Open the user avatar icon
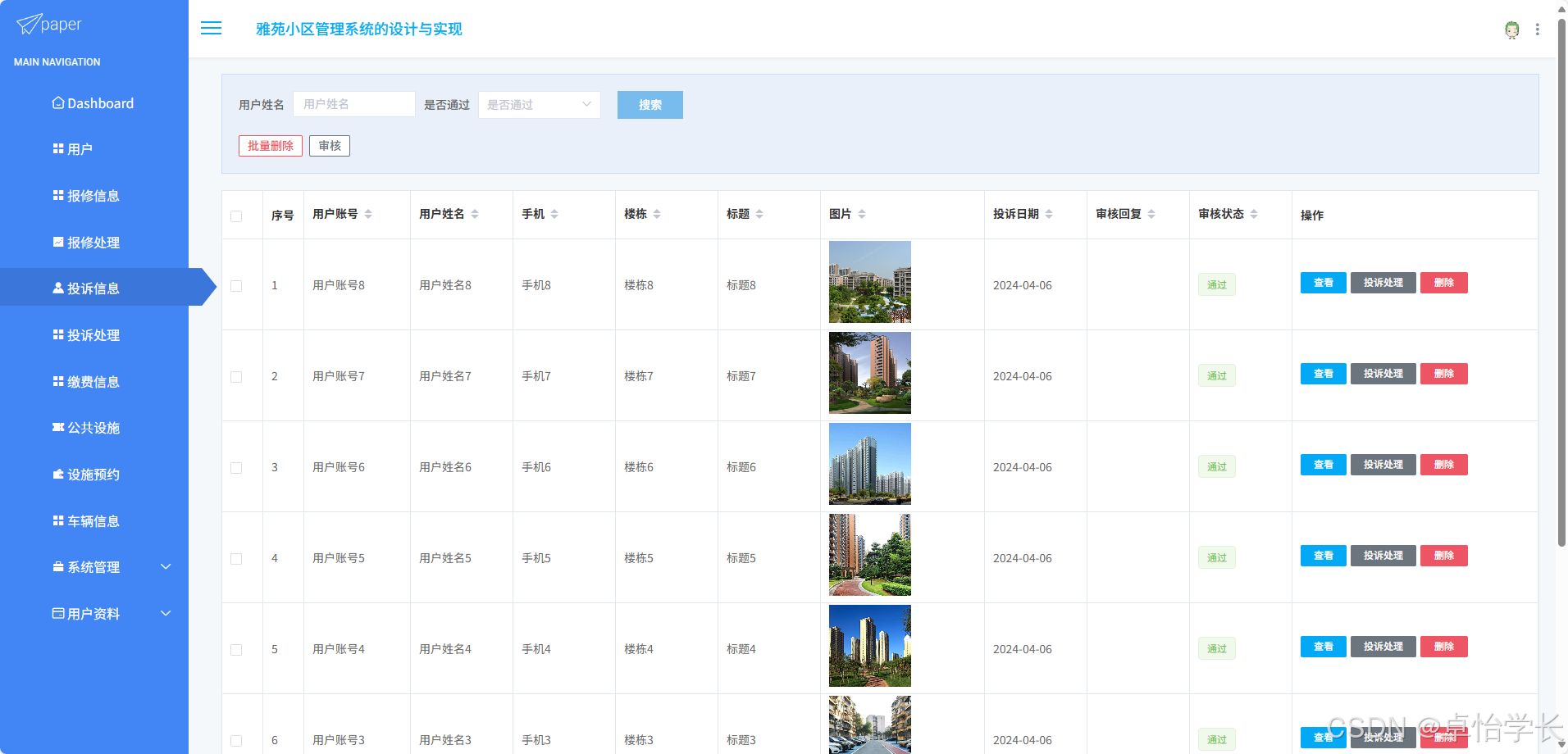Viewport: 1568px width, 754px height. tap(1511, 30)
